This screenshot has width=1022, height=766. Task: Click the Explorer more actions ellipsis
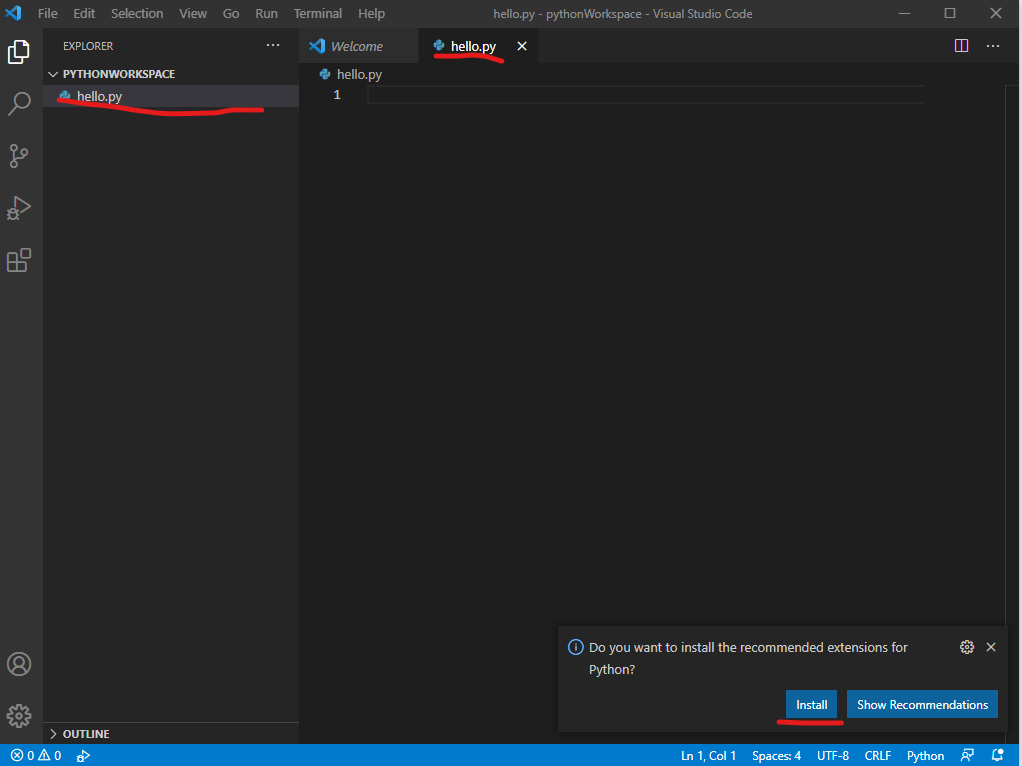pos(273,46)
